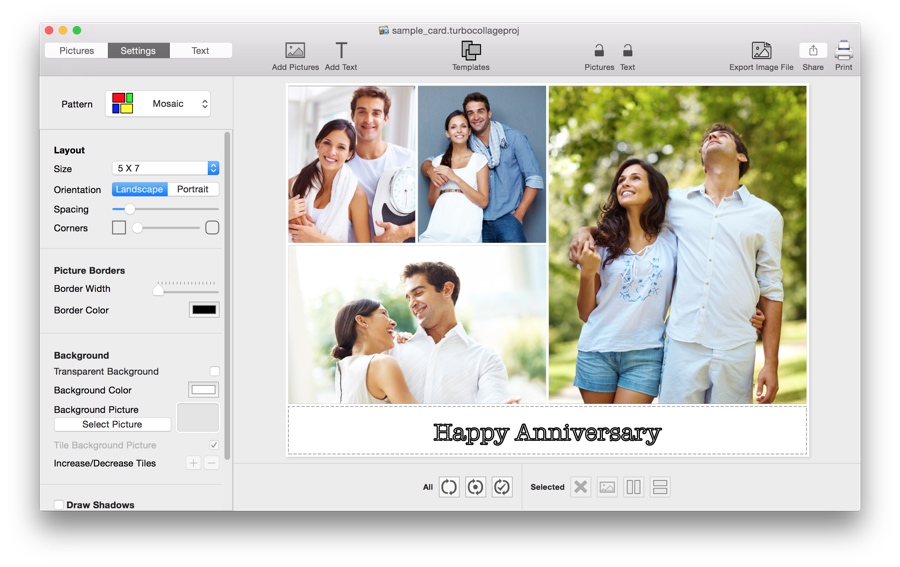
Task: Open the Pattern Mosaic dropdown
Action: 158,104
